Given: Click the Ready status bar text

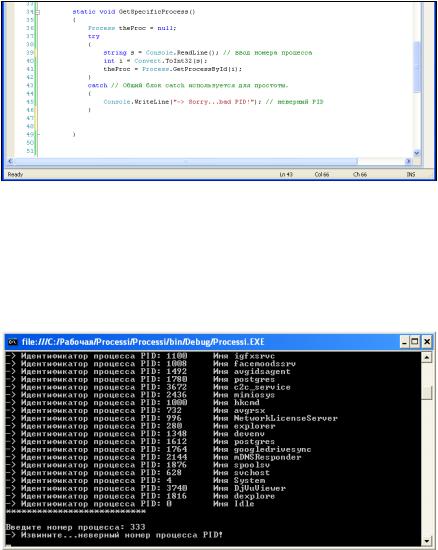Looking at the screenshot, I should click(x=15, y=174).
